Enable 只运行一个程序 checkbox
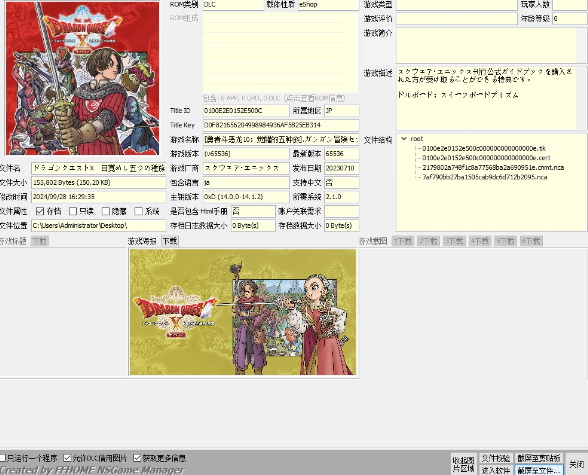588x475 pixels. 3,458
